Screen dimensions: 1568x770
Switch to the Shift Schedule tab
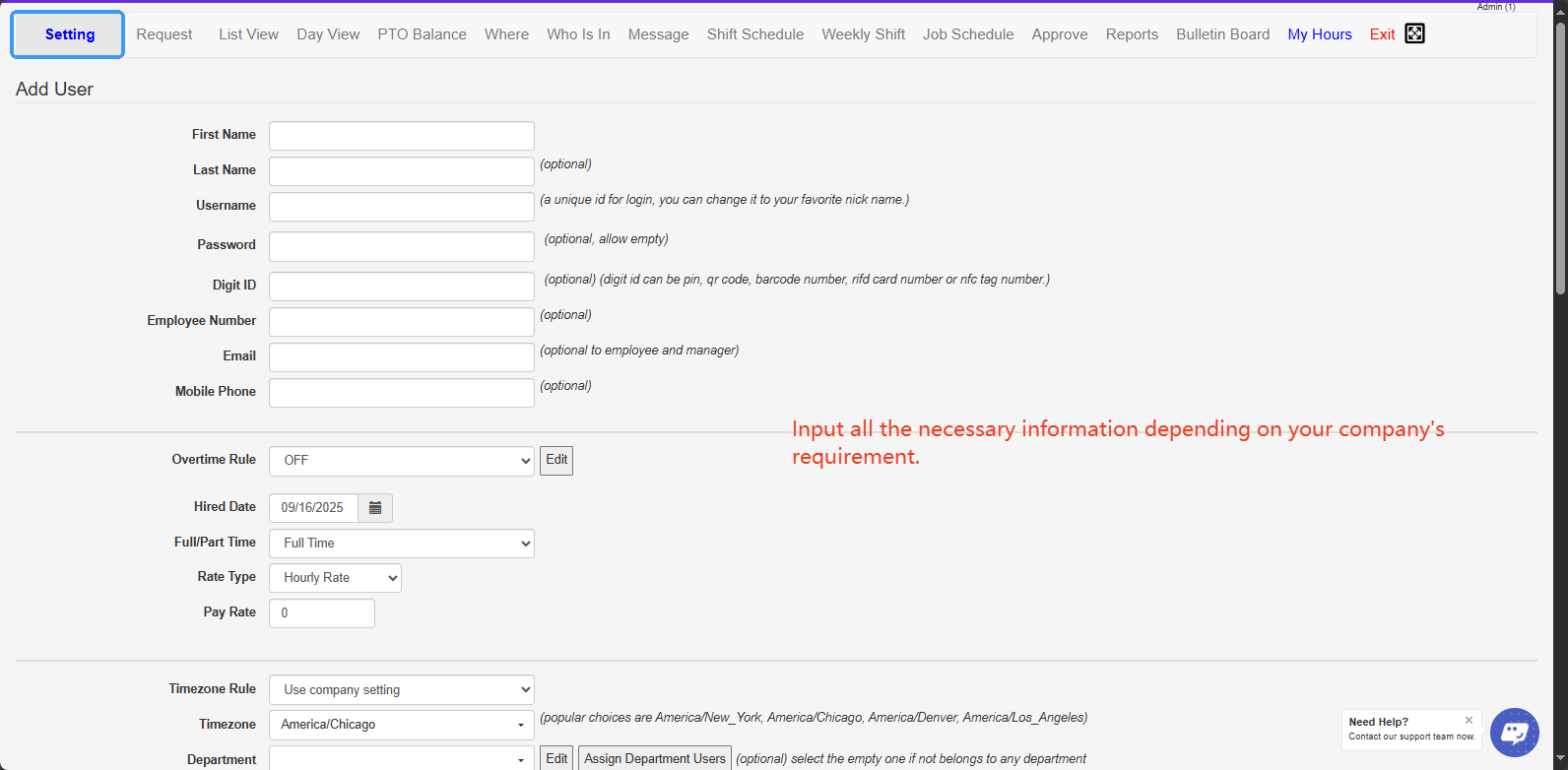click(x=754, y=34)
